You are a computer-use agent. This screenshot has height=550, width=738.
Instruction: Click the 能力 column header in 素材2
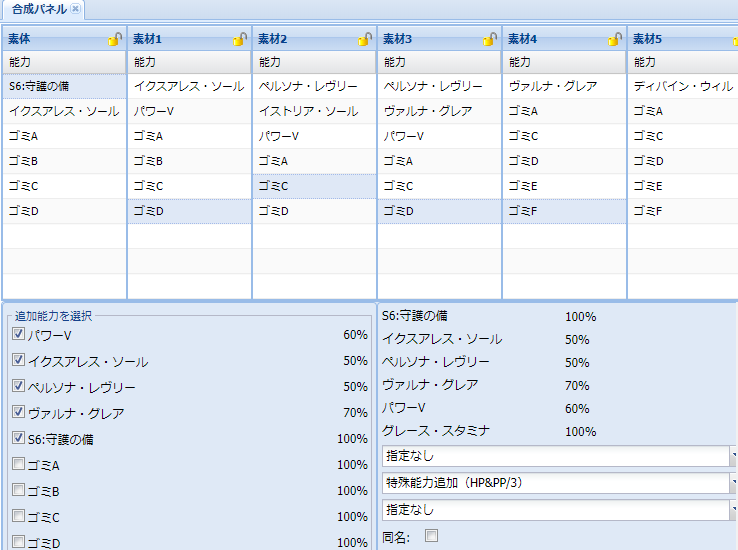(314, 62)
